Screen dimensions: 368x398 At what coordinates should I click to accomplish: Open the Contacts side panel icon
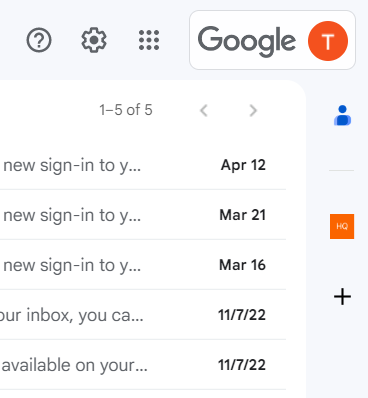342,115
